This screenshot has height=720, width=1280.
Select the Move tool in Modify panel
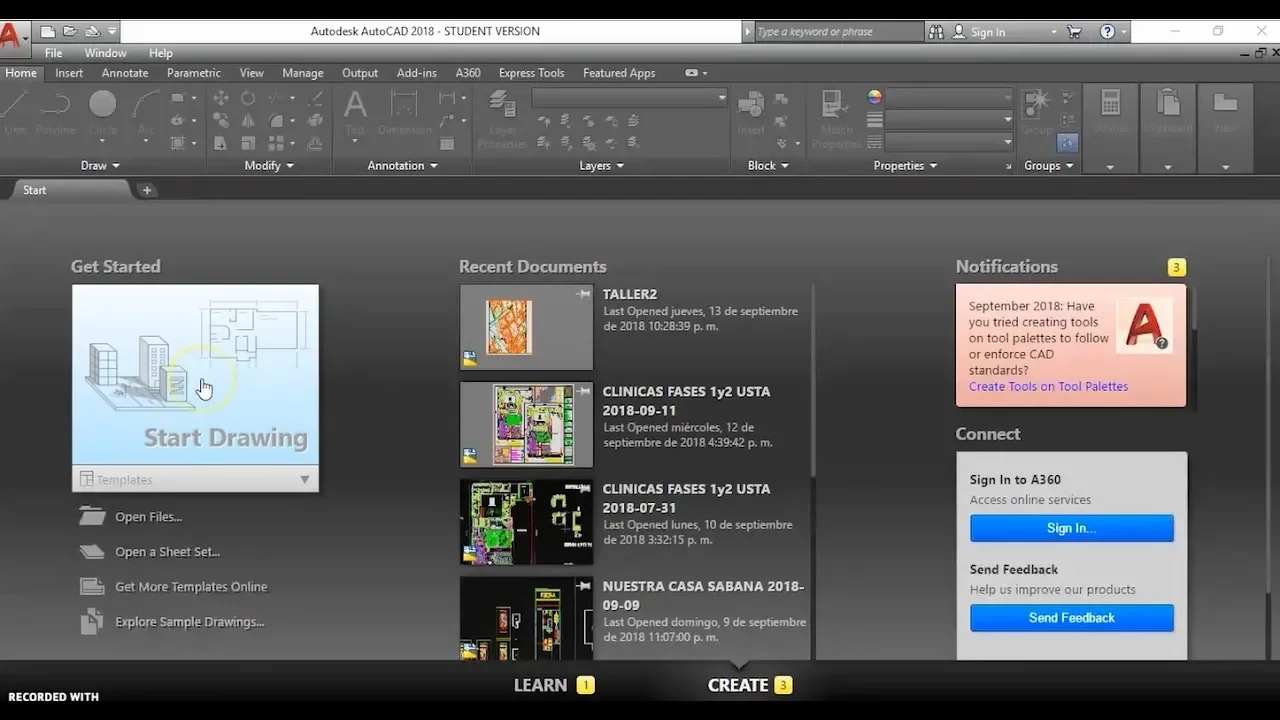221,98
